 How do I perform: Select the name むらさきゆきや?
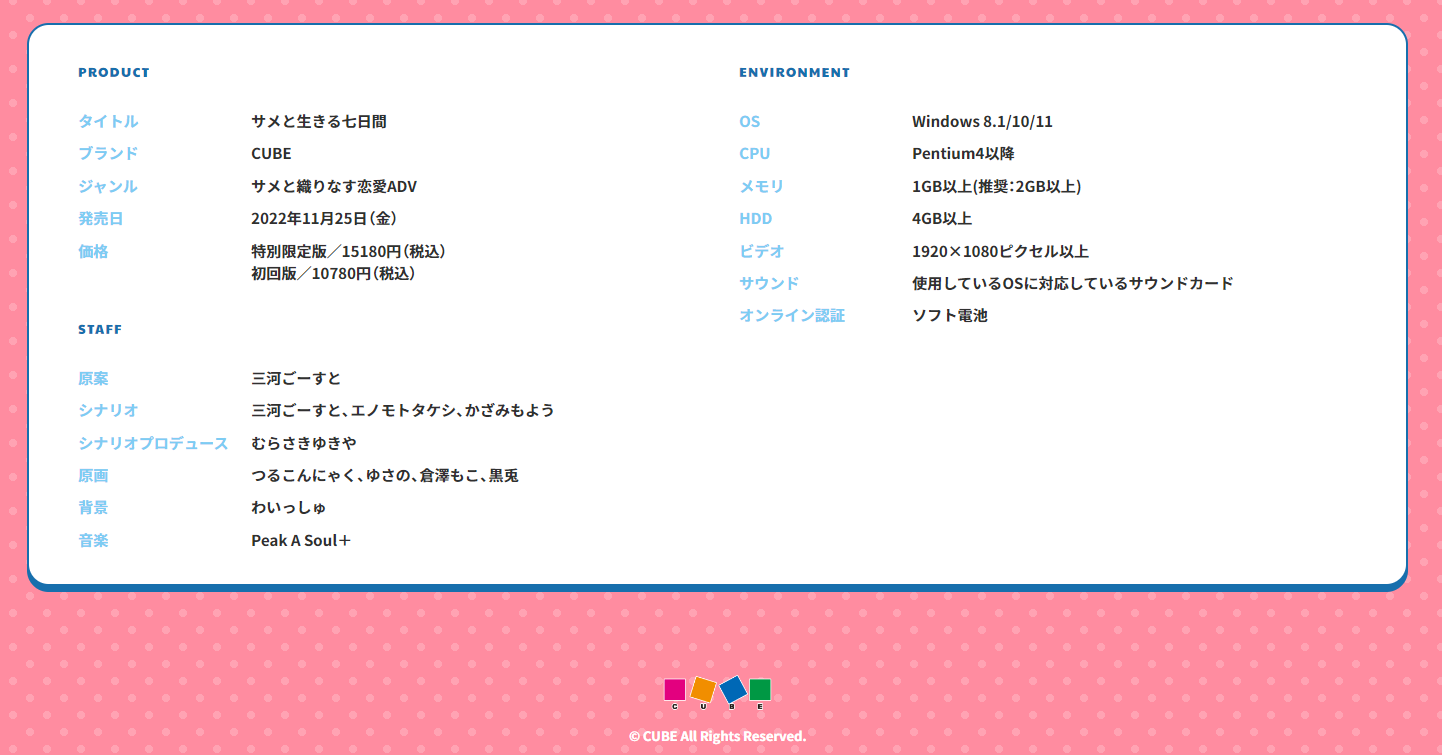tap(304, 443)
